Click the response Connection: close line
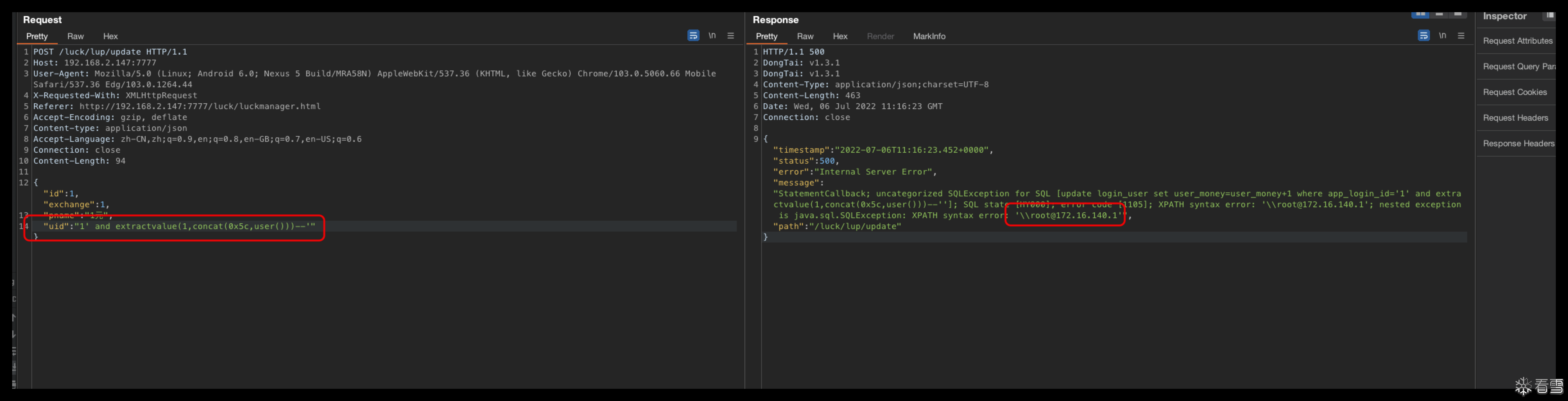This screenshot has width=1568, height=401. coord(806,117)
